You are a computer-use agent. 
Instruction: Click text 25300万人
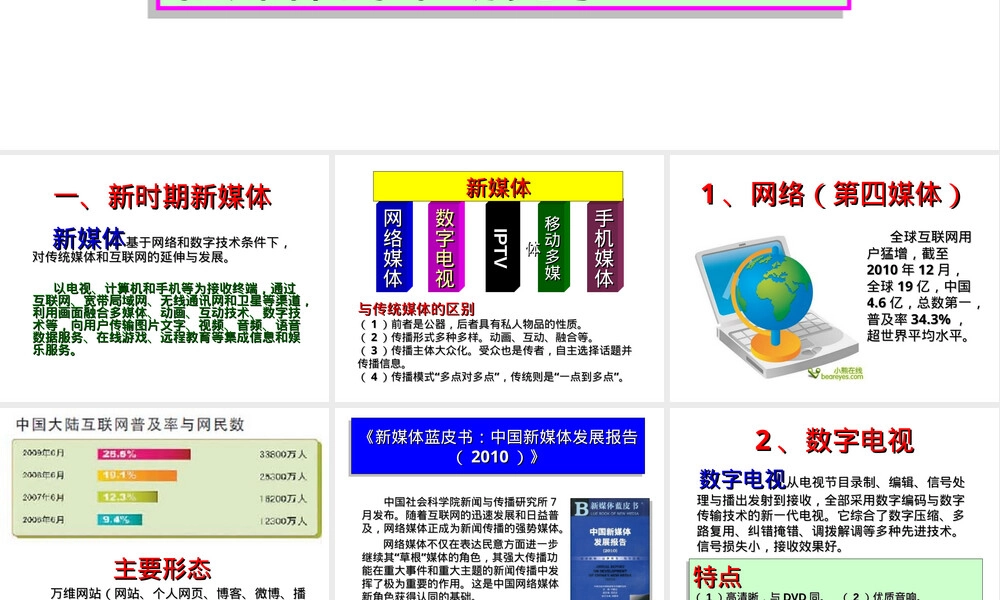pos(283,476)
